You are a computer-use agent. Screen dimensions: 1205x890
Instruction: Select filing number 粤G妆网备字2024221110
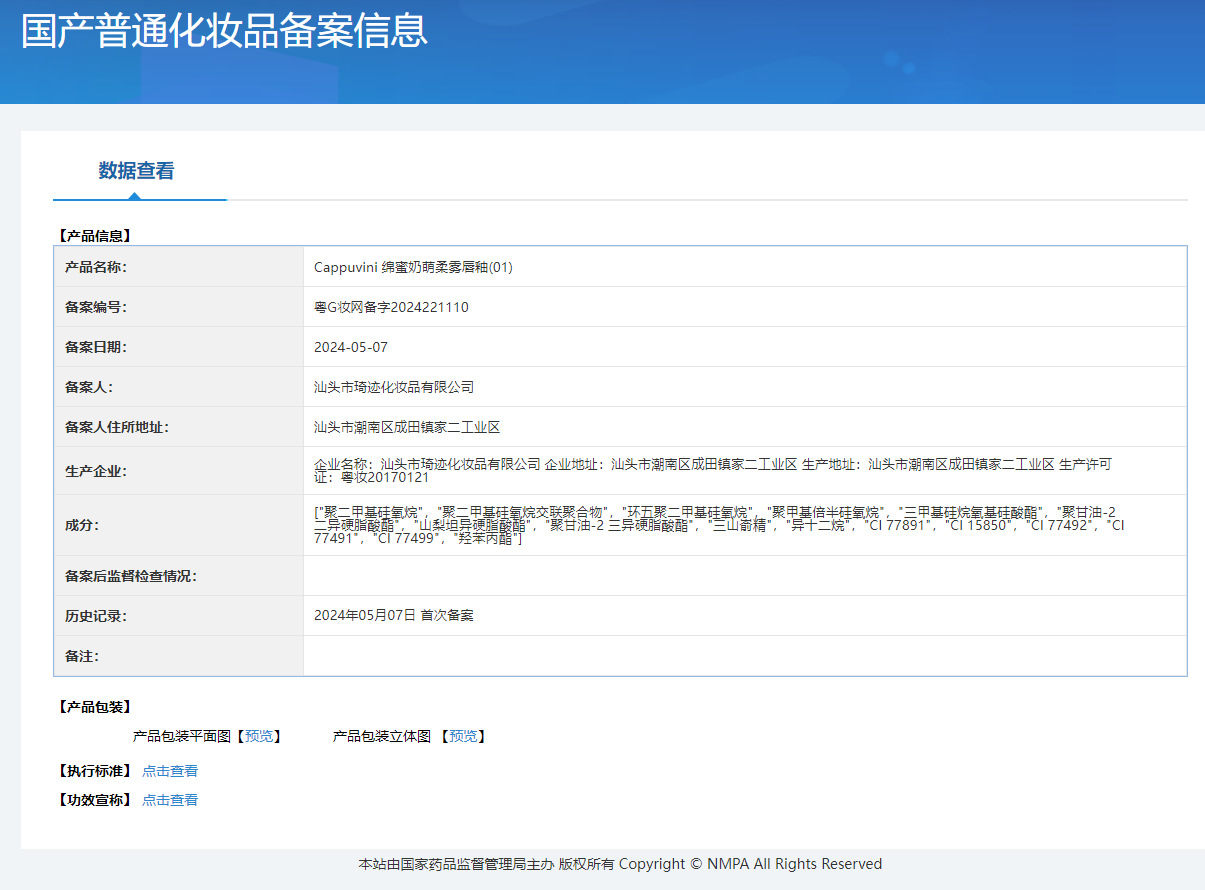coord(391,307)
